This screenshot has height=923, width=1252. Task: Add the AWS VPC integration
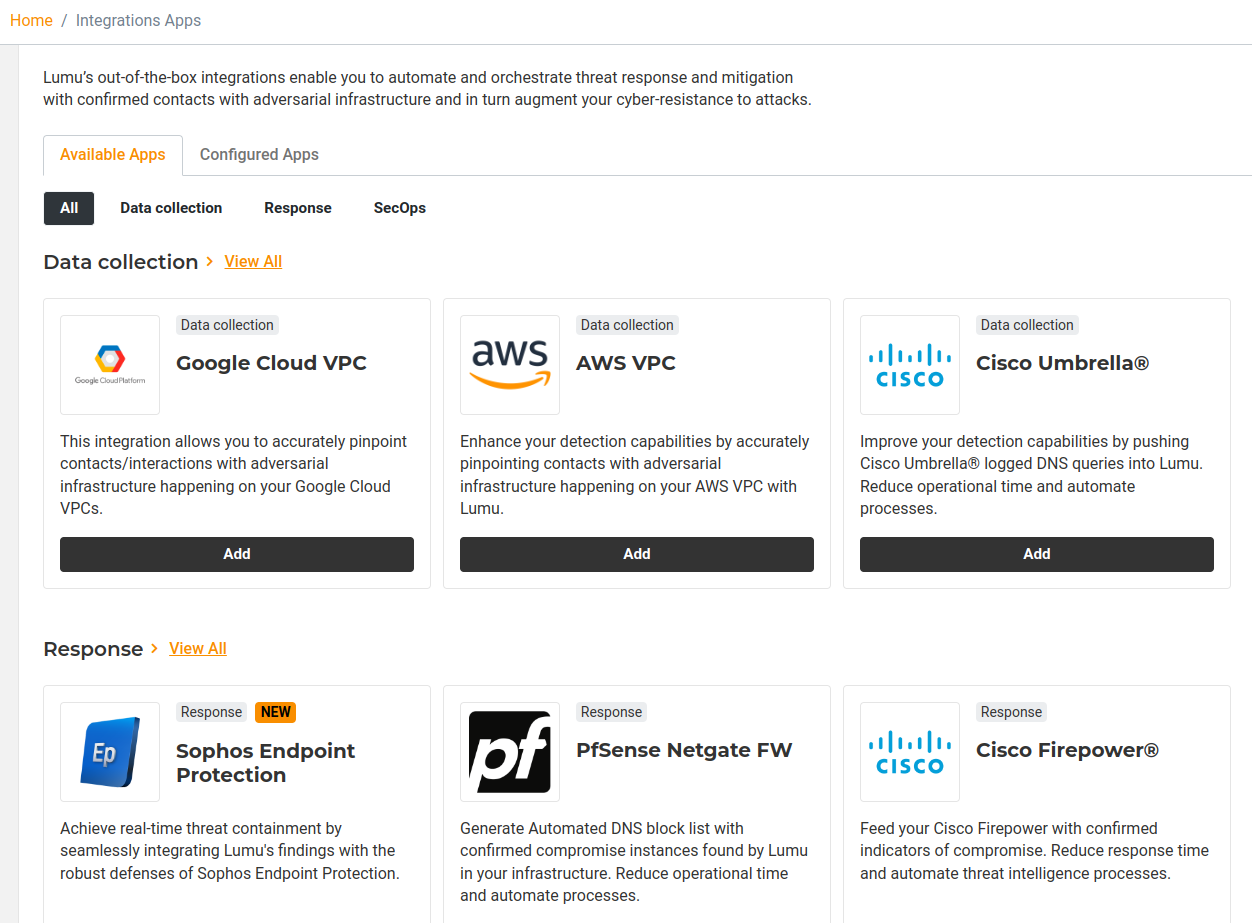tap(637, 554)
